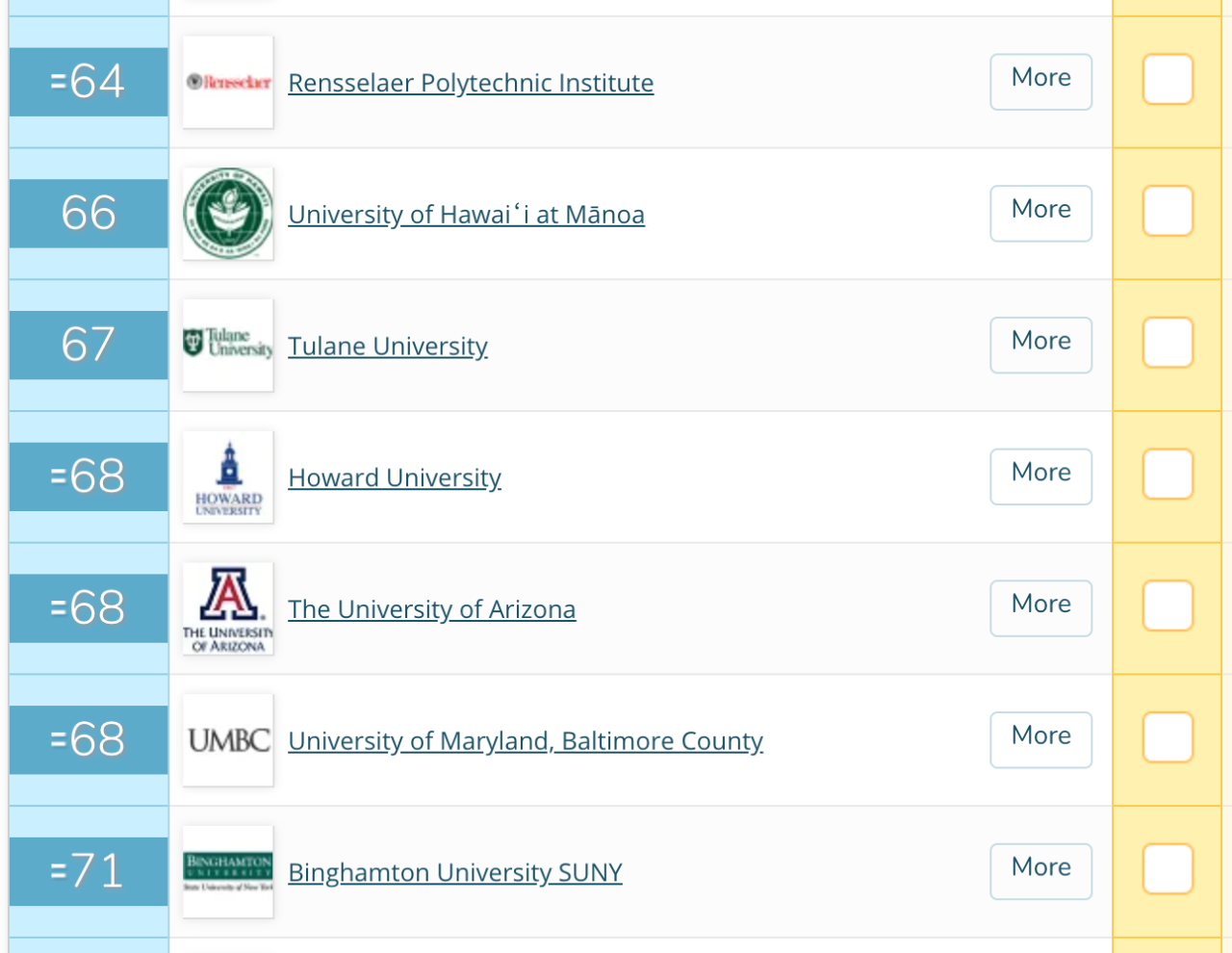Click the Howard University tower logo

pyautogui.click(x=228, y=476)
